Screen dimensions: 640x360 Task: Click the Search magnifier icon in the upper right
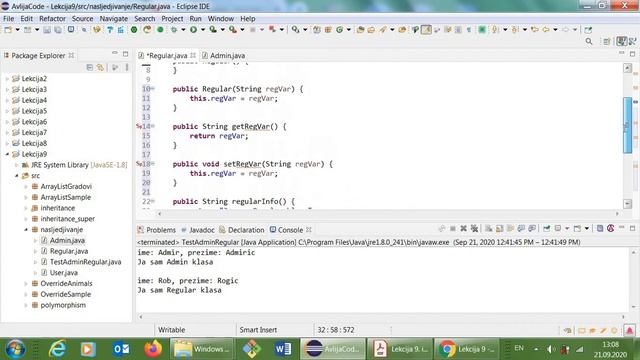click(589, 41)
